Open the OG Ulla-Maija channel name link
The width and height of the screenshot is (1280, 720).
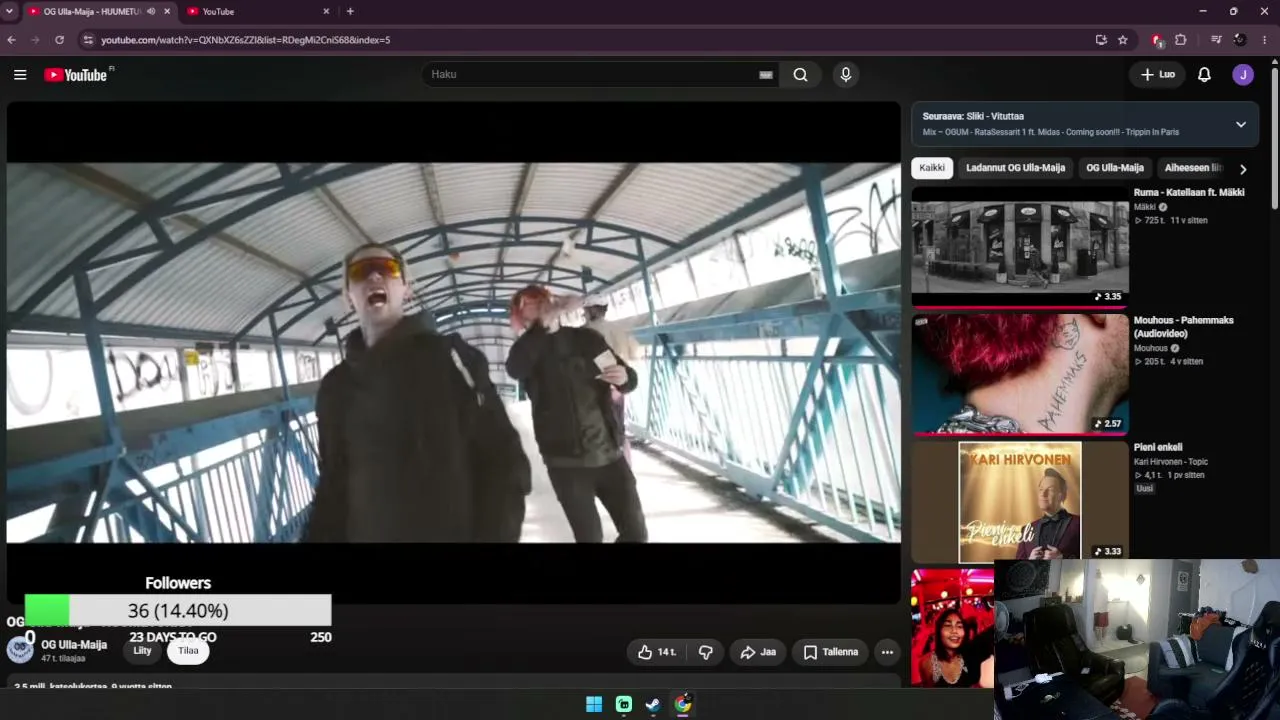point(74,645)
